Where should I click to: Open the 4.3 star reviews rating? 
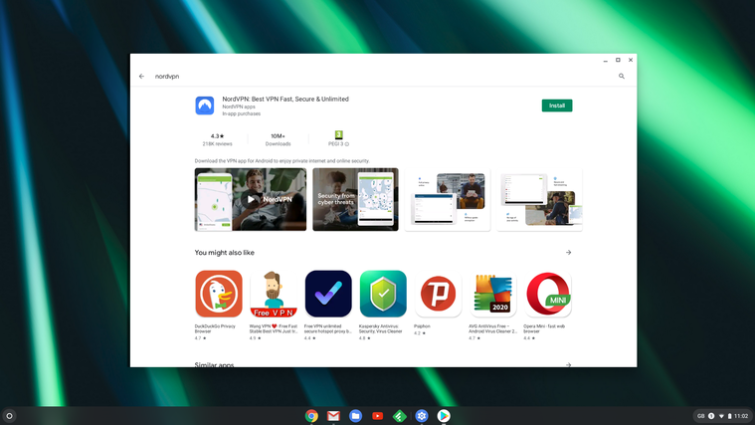217,139
